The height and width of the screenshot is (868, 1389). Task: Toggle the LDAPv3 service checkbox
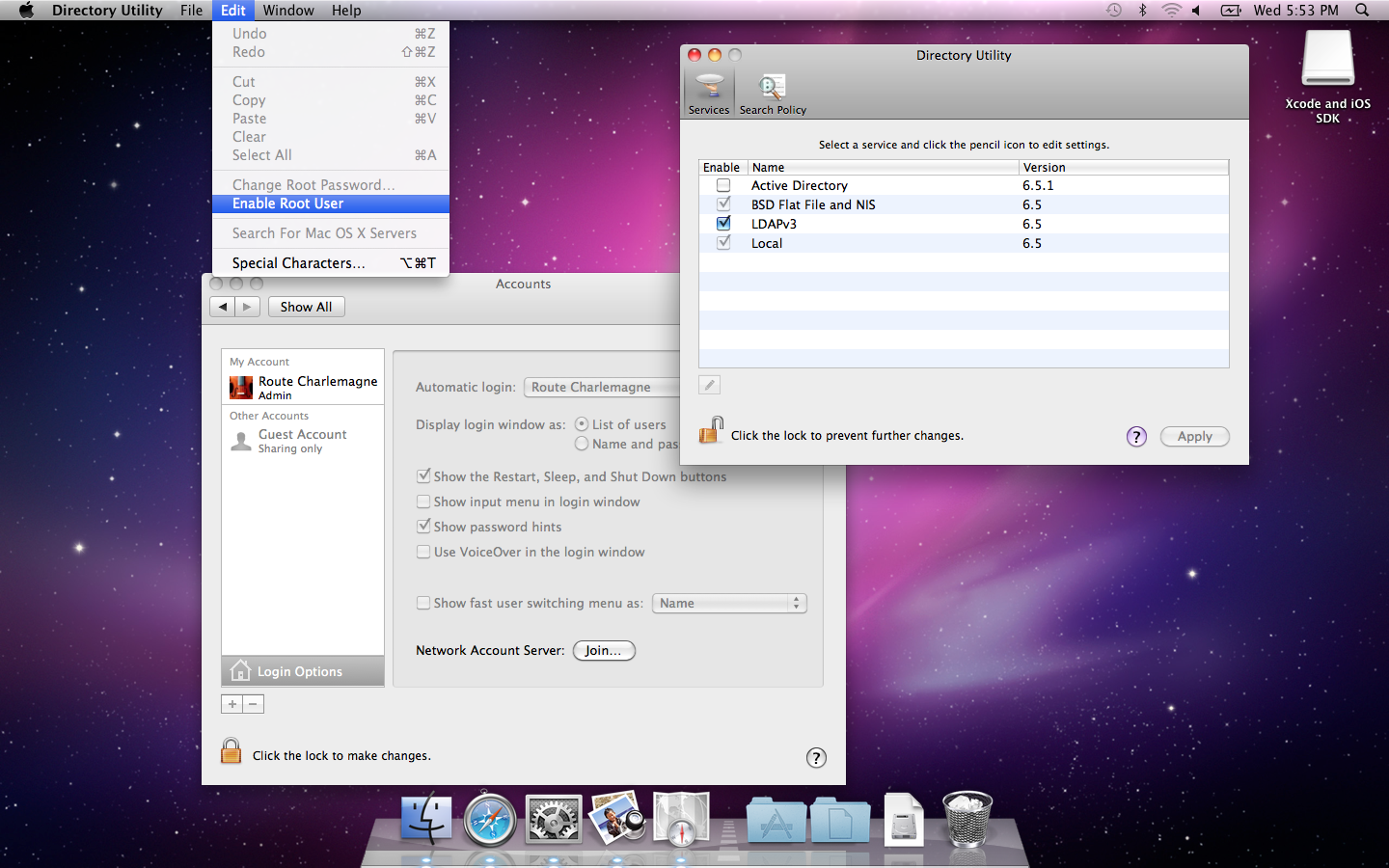coord(723,223)
